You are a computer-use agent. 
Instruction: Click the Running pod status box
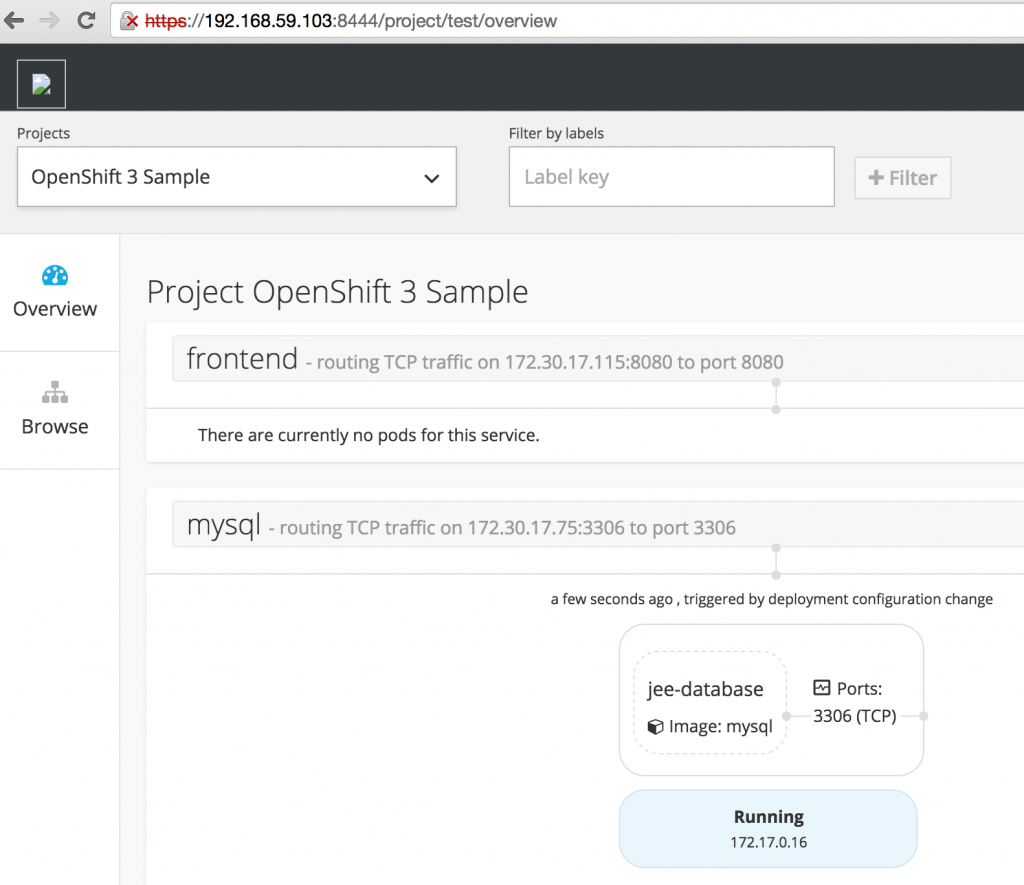[768, 829]
